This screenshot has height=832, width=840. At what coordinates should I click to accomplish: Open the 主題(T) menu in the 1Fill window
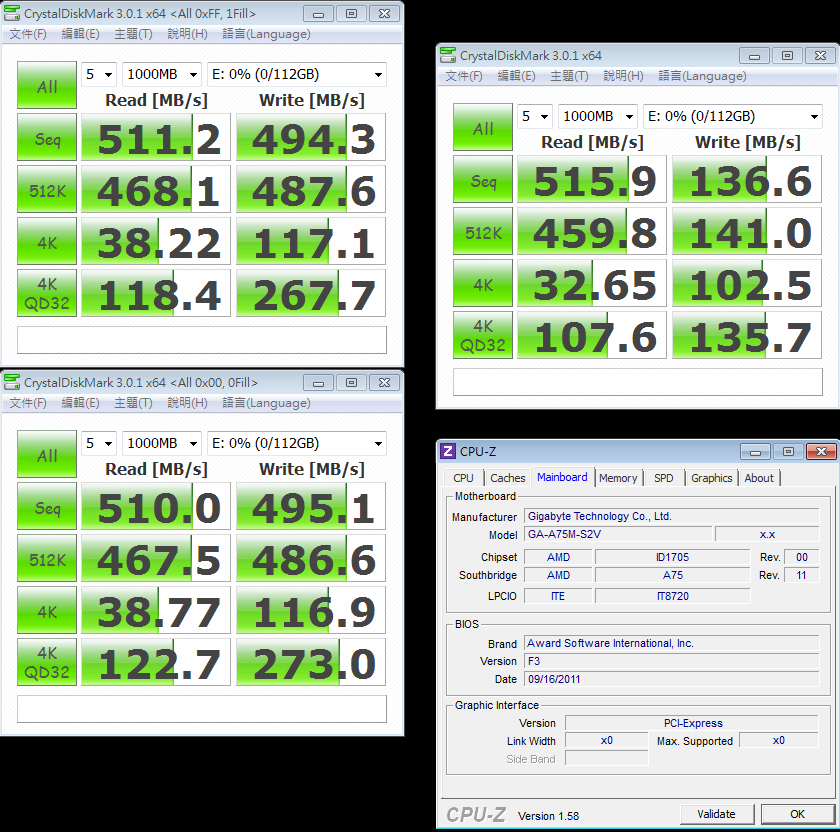[133, 34]
